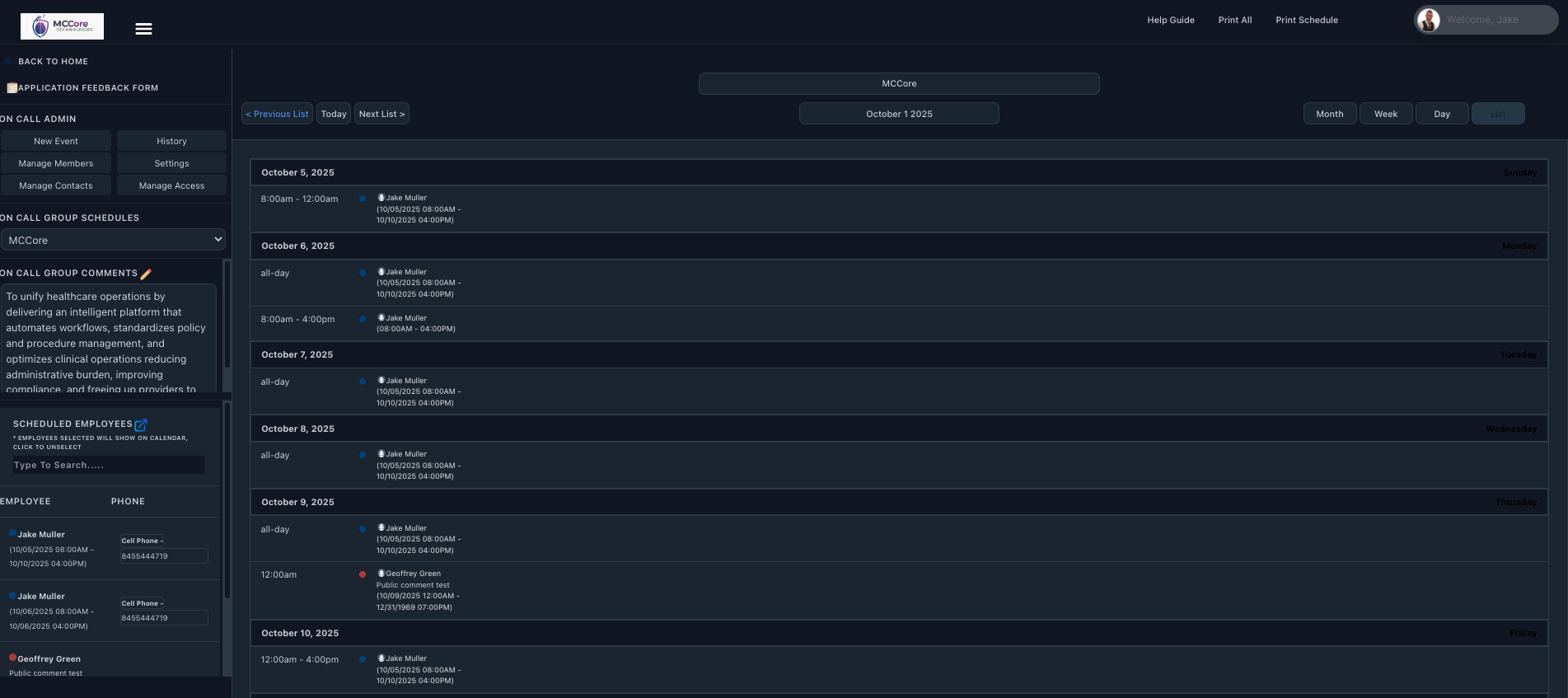Open the hamburger menu icon
Image resolution: width=1568 pixels, height=698 pixels.
[143, 29]
